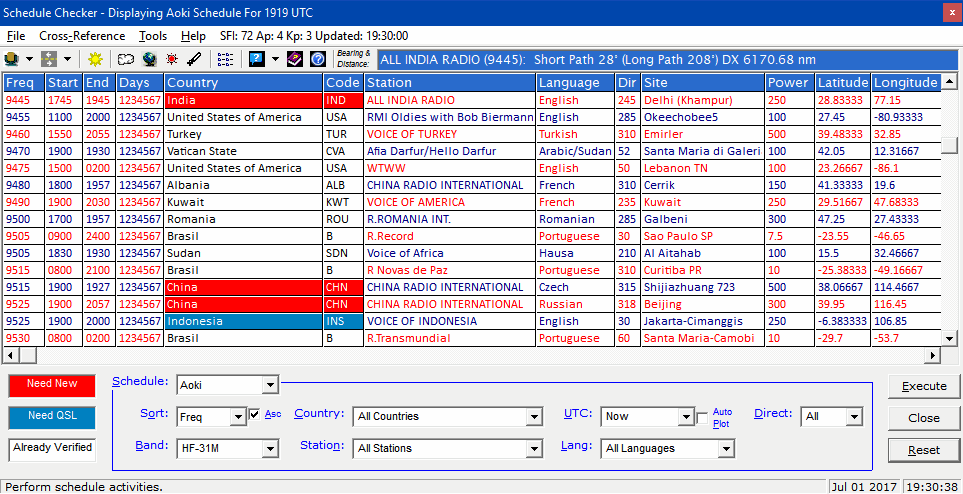Click the blue Need QSL legend swatch
963x494 pixels.
click(52, 416)
